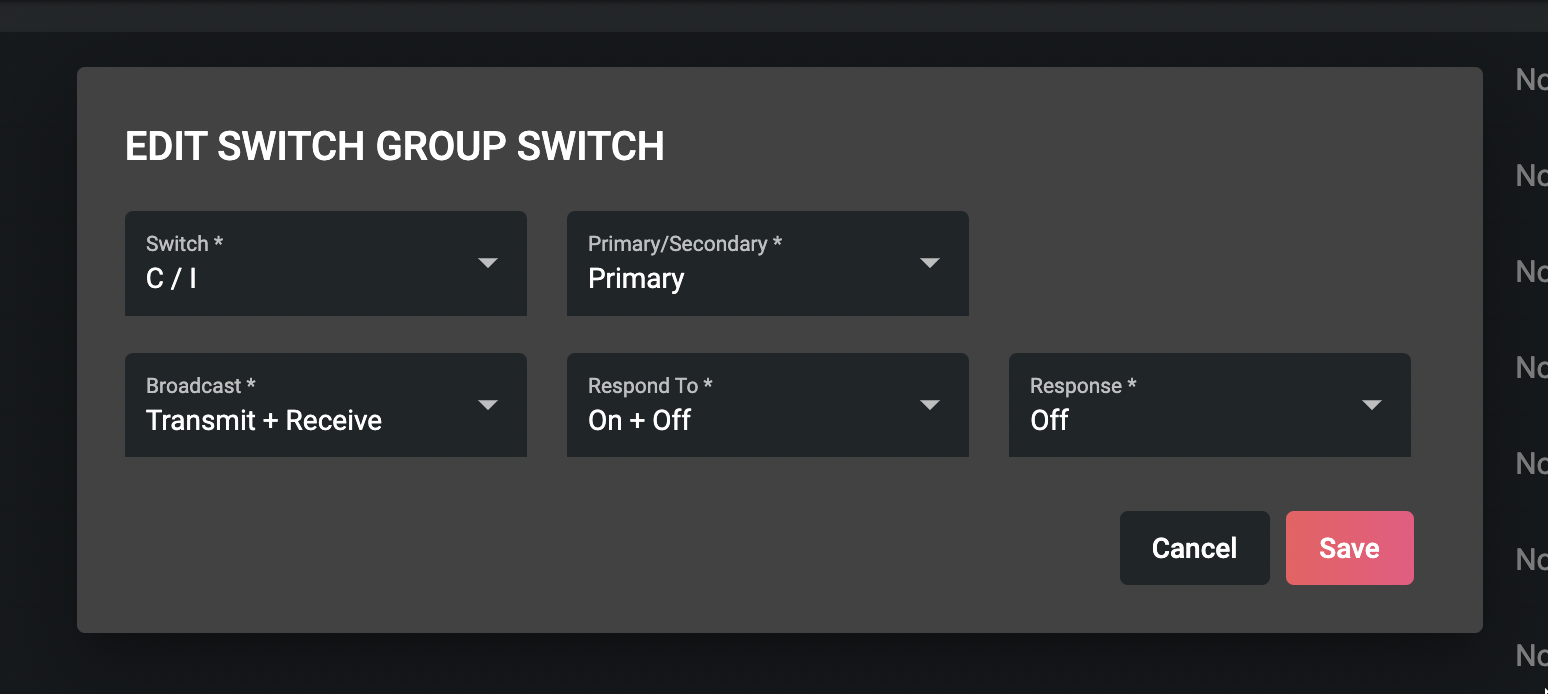
Task: Click the "Switch *" field label
Action: (184, 244)
